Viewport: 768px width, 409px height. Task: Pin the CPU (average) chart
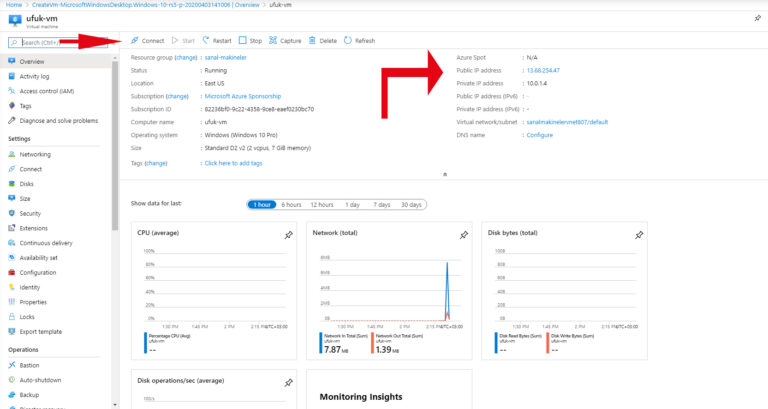(x=288, y=235)
